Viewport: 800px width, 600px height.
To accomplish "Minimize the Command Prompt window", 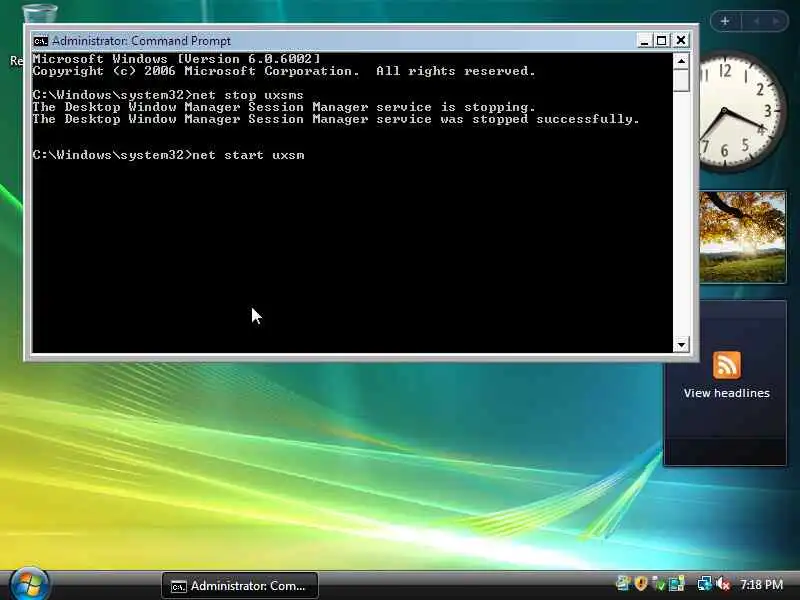I will click(644, 40).
